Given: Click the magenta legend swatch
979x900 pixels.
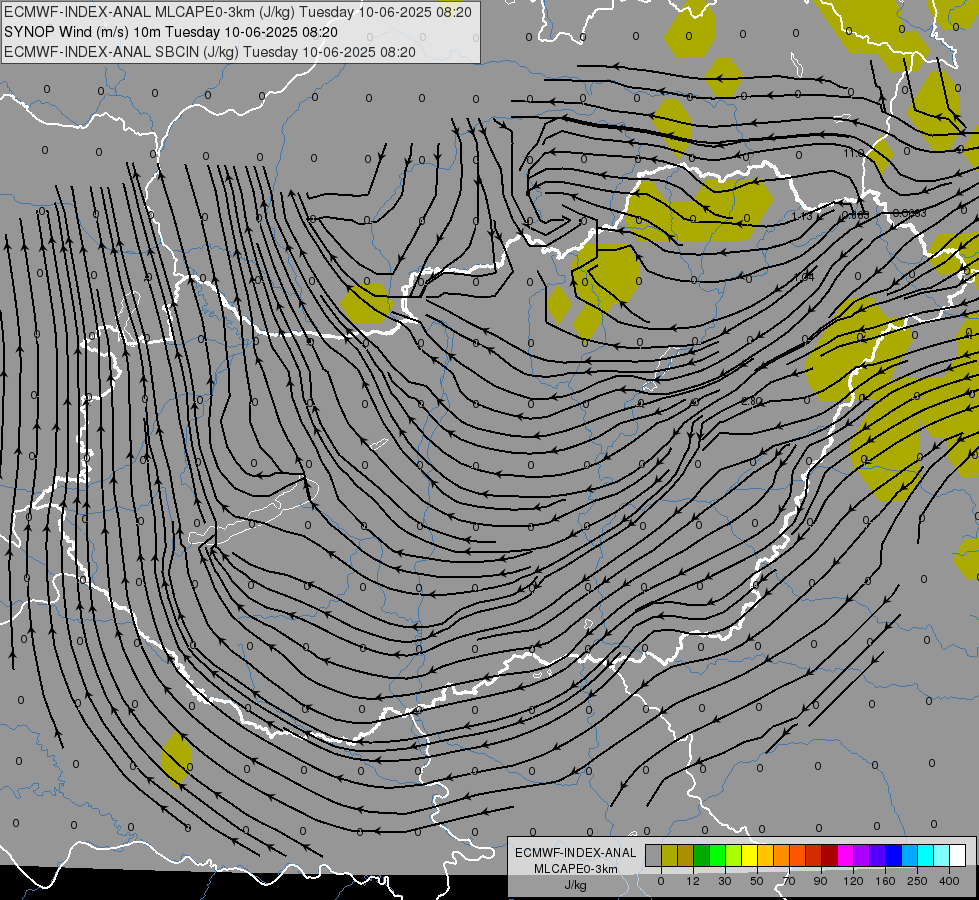Looking at the screenshot, I should (846, 855).
